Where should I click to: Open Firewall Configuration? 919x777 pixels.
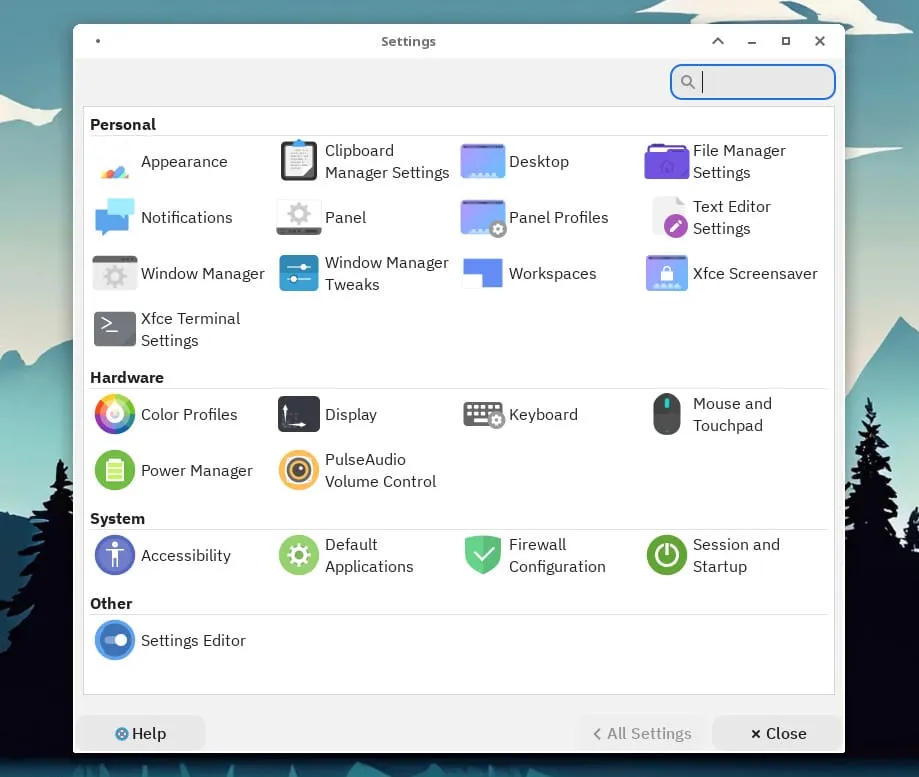(x=483, y=556)
